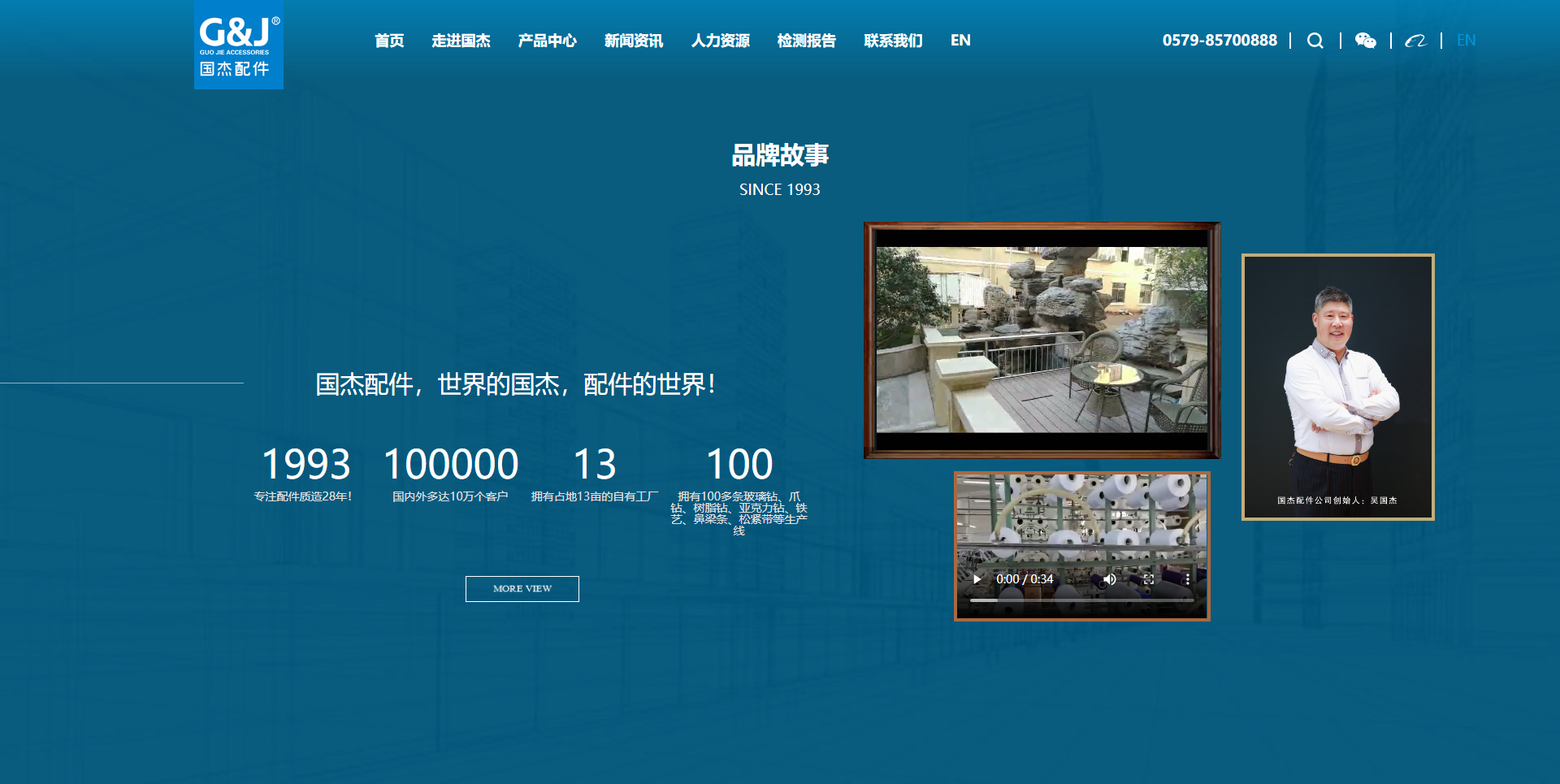
Task: Open the search magnifier icon
Action: point(1315,41)
